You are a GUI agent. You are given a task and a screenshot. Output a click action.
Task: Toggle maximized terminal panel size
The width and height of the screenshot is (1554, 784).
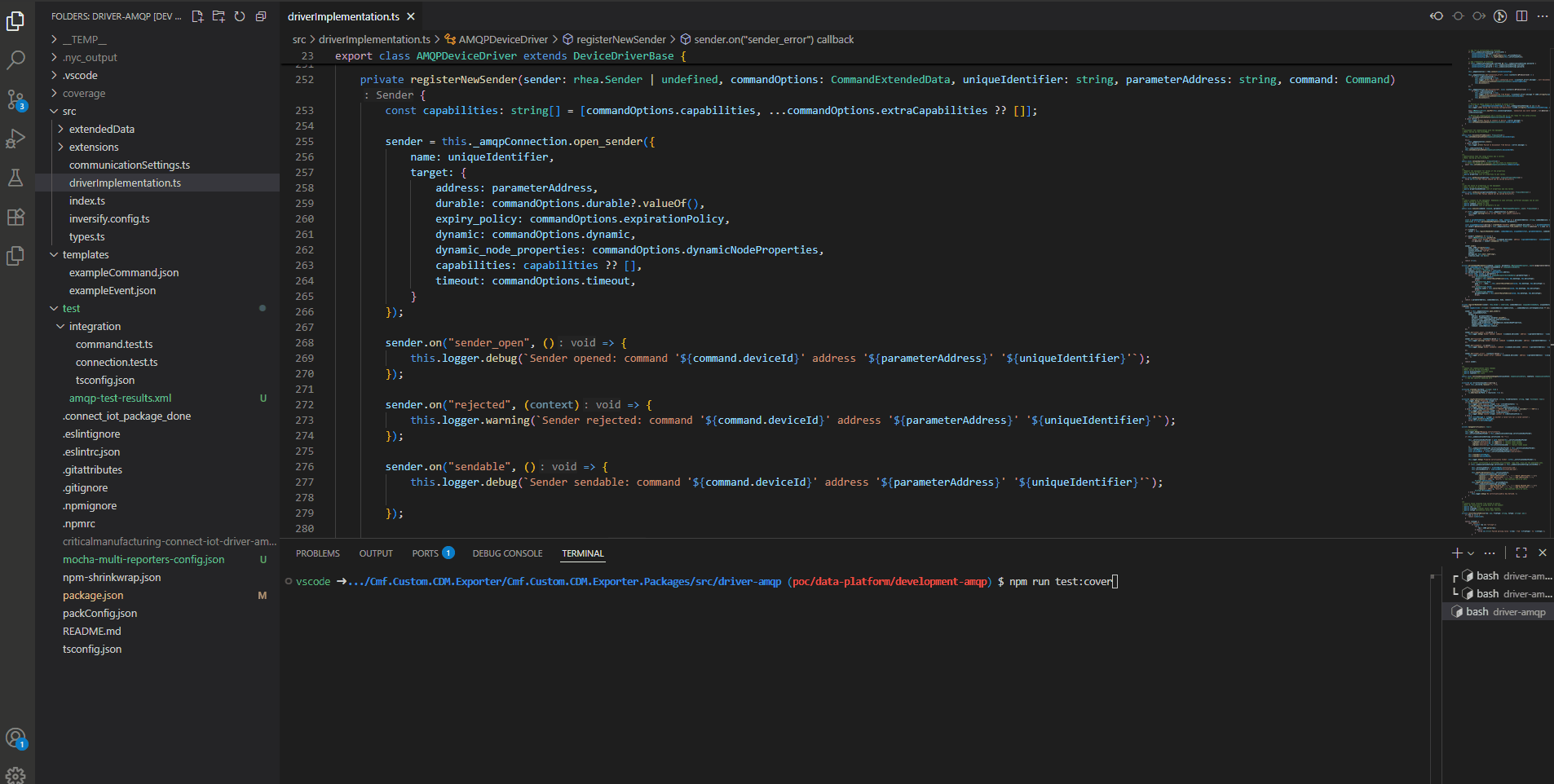coord(1521,553)
